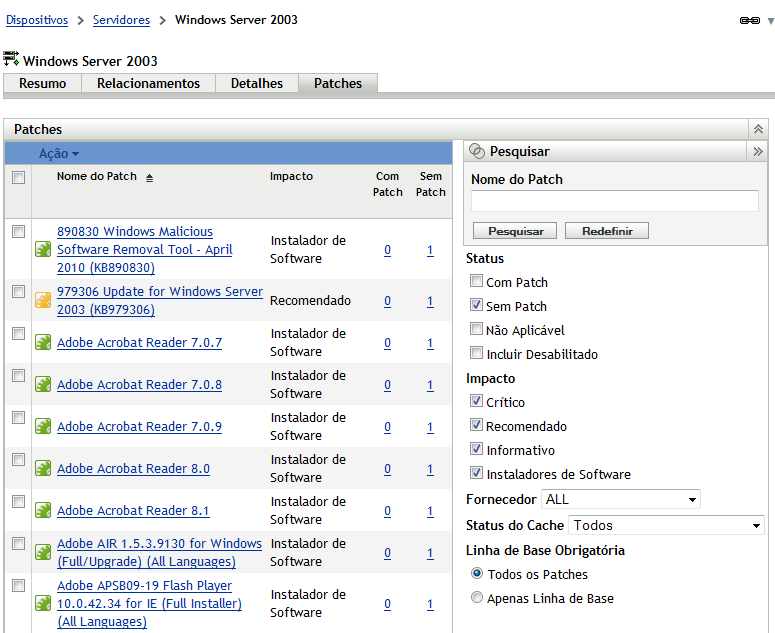Viewport: 775px width, 633px height.
Task: Open 890830 Windows Malicious Software Removal Tool link
Action: 145,250
